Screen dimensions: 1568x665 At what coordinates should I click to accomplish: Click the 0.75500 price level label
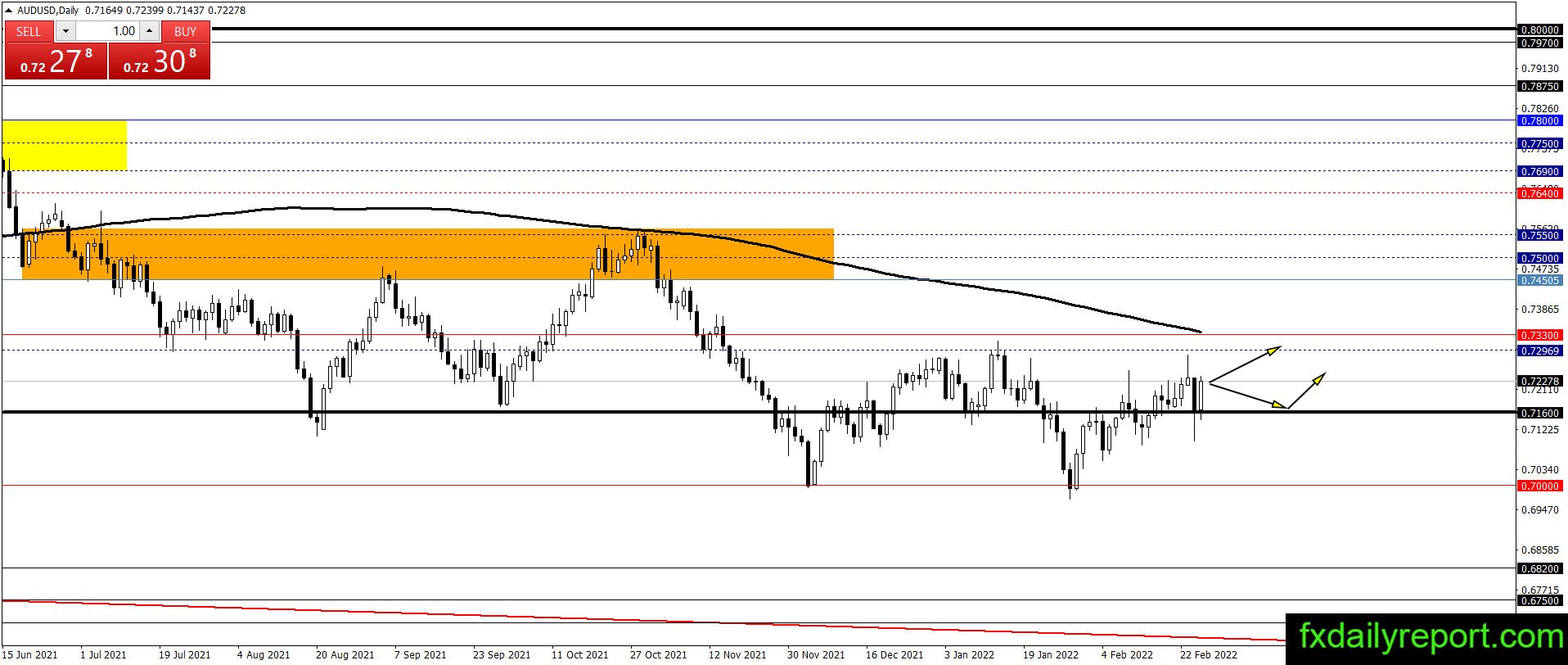pos(1539,235)
